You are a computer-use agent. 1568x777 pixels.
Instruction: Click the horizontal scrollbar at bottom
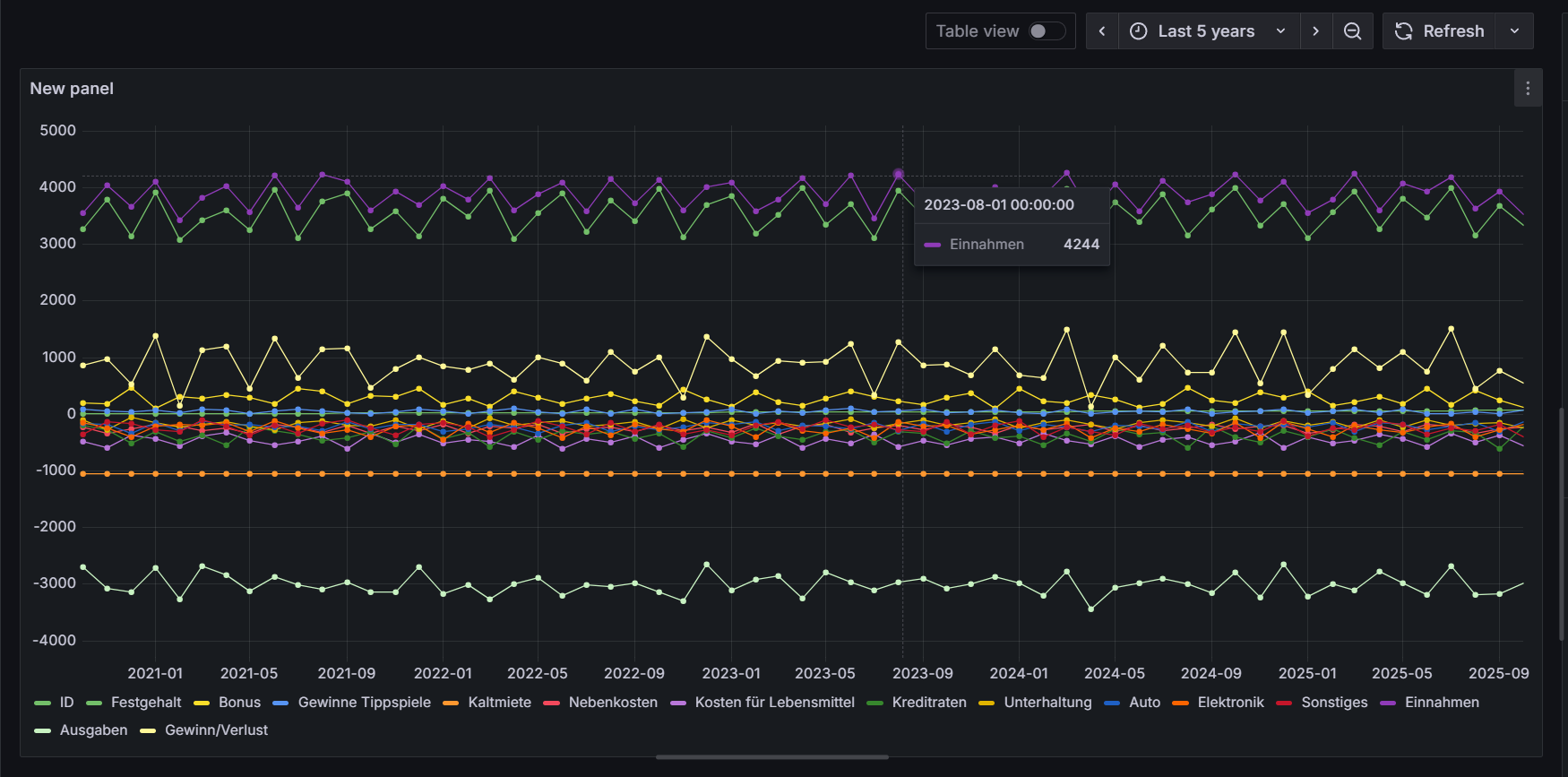(771, 757)
